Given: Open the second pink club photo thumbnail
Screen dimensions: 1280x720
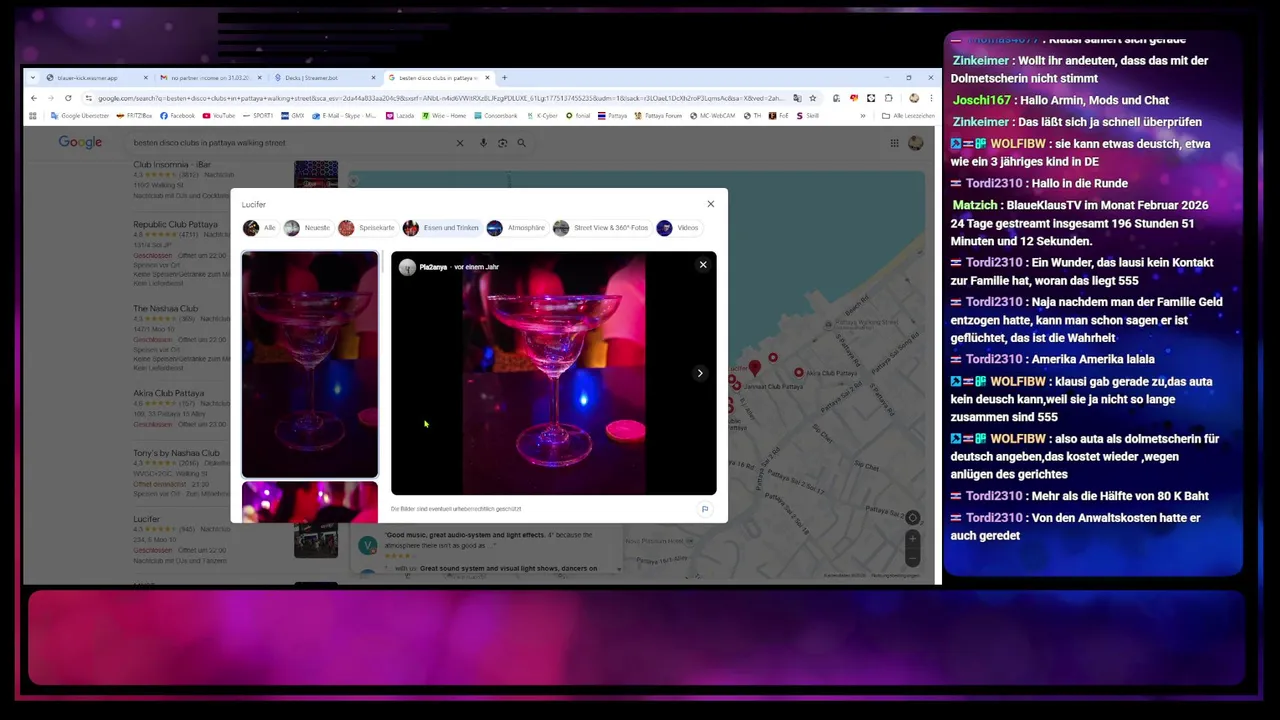Looking at the screenshot, I should click(310, 502).
